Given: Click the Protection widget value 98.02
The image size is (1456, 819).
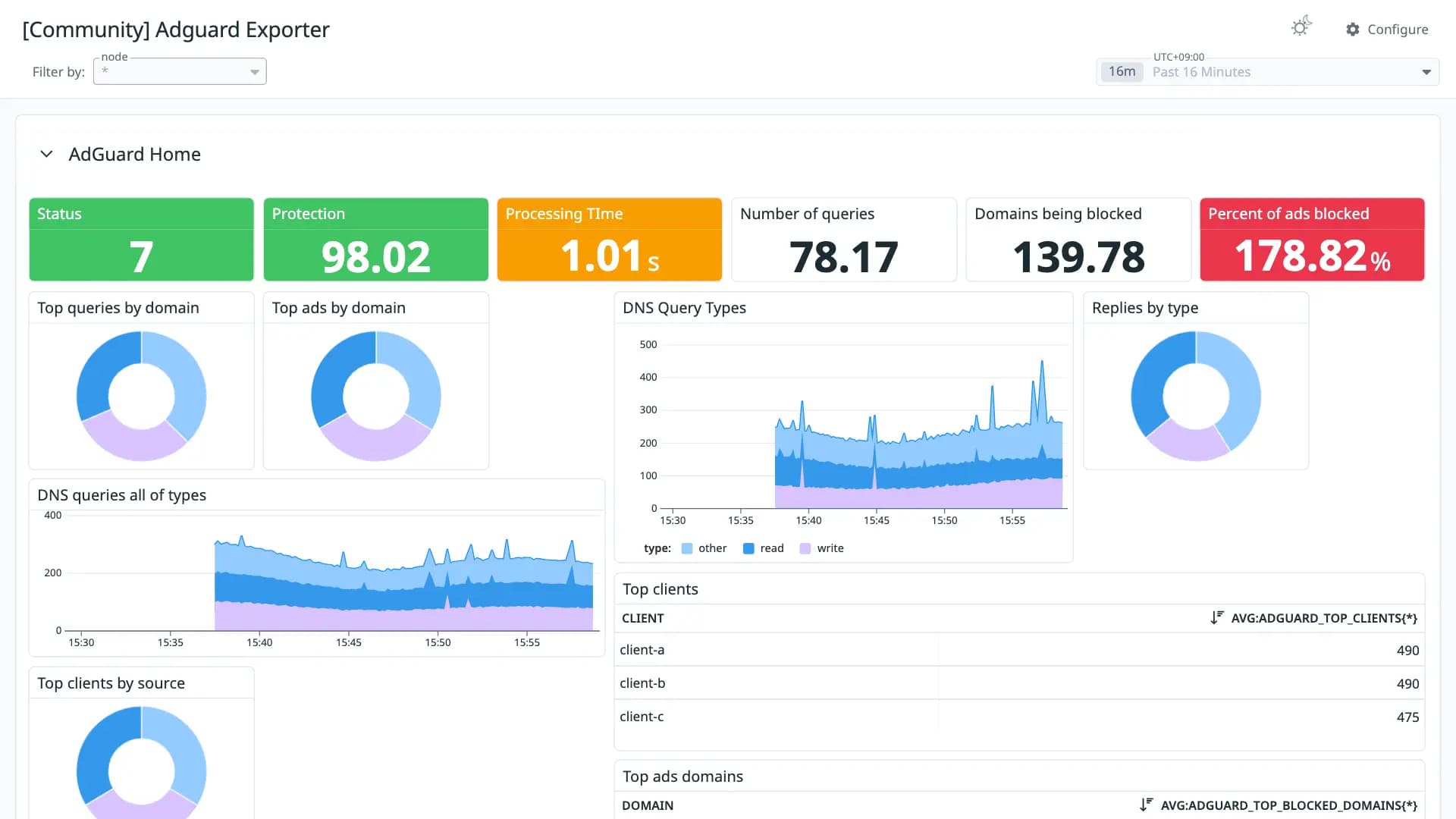Looking at the screenshot, I should pos(375,256).
